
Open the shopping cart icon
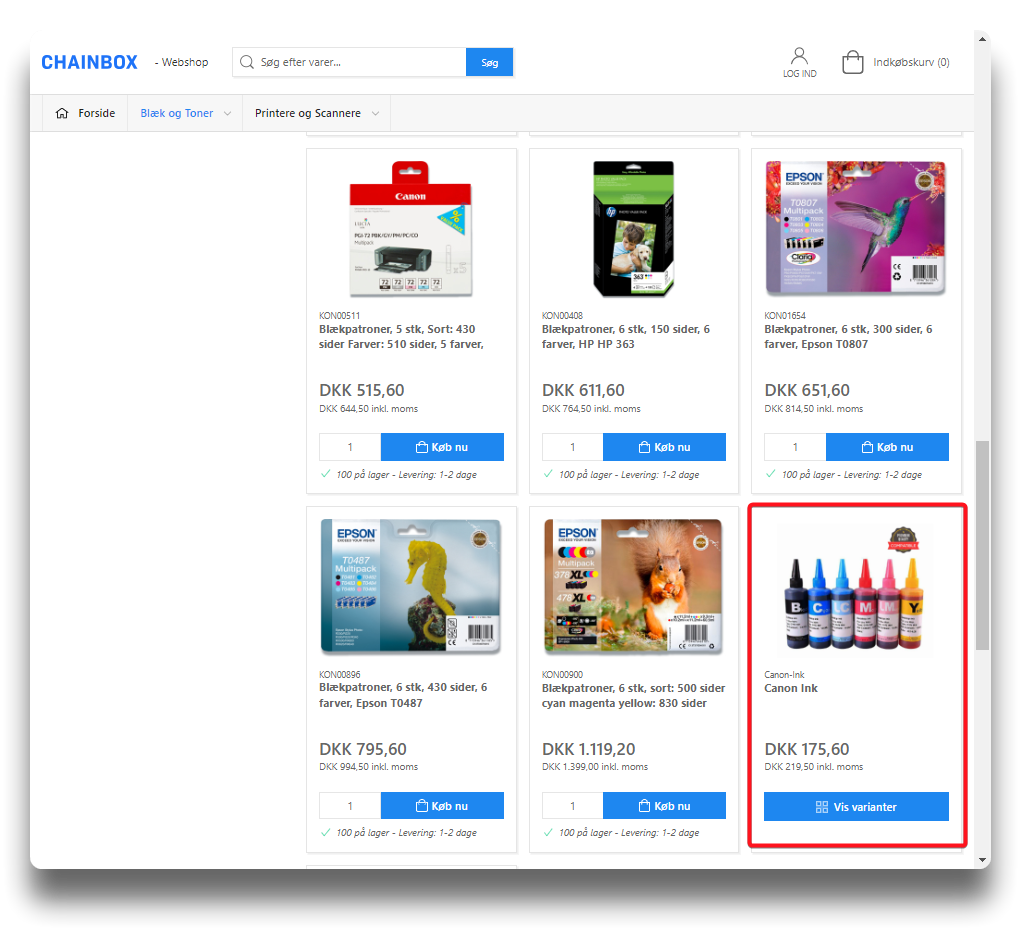(x=852, y=62)
